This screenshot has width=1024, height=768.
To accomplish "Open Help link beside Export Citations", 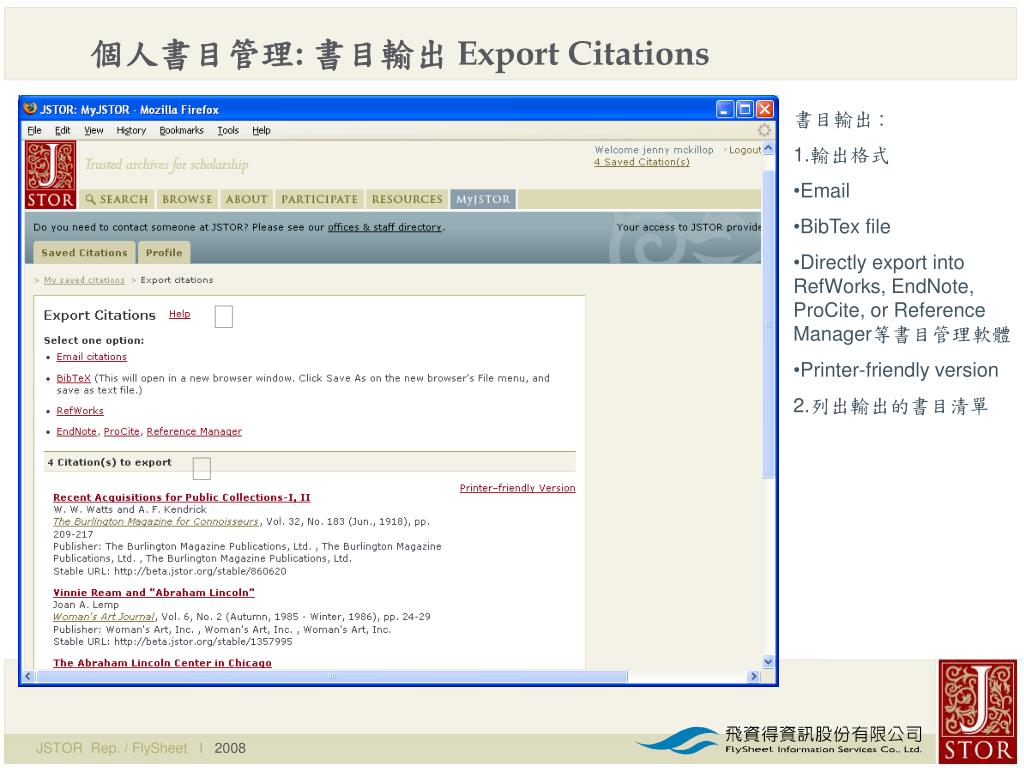I will point(180,314).
